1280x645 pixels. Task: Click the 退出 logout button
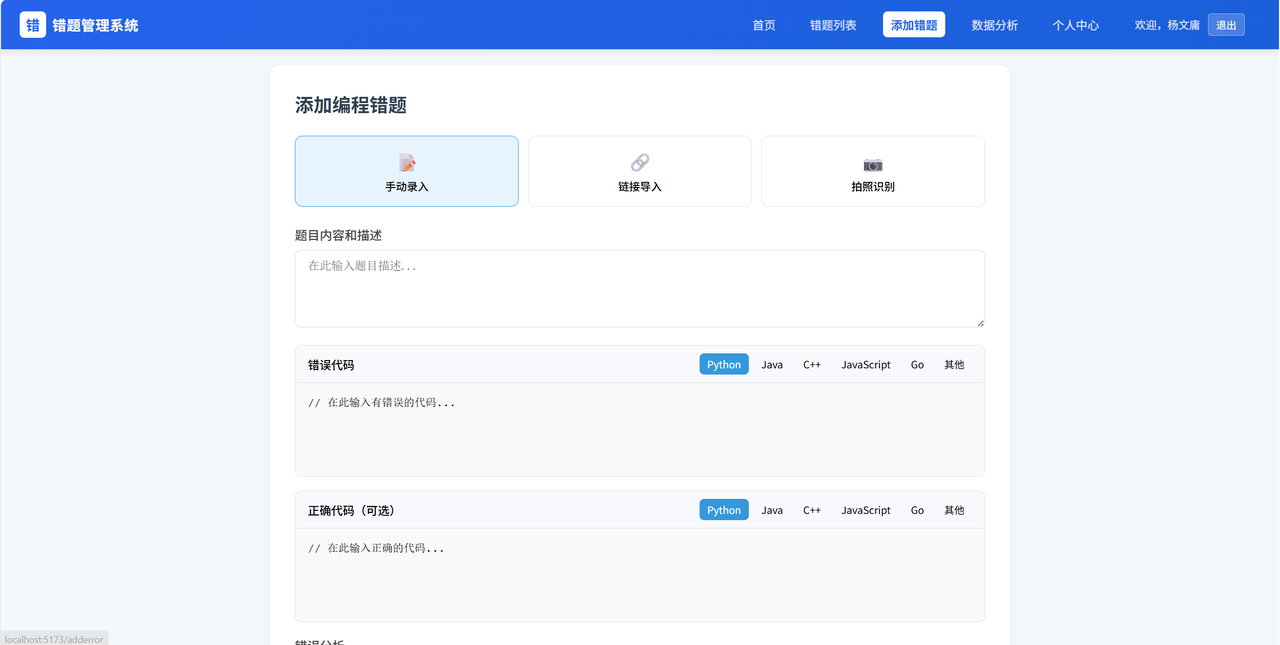[1226, 25]
